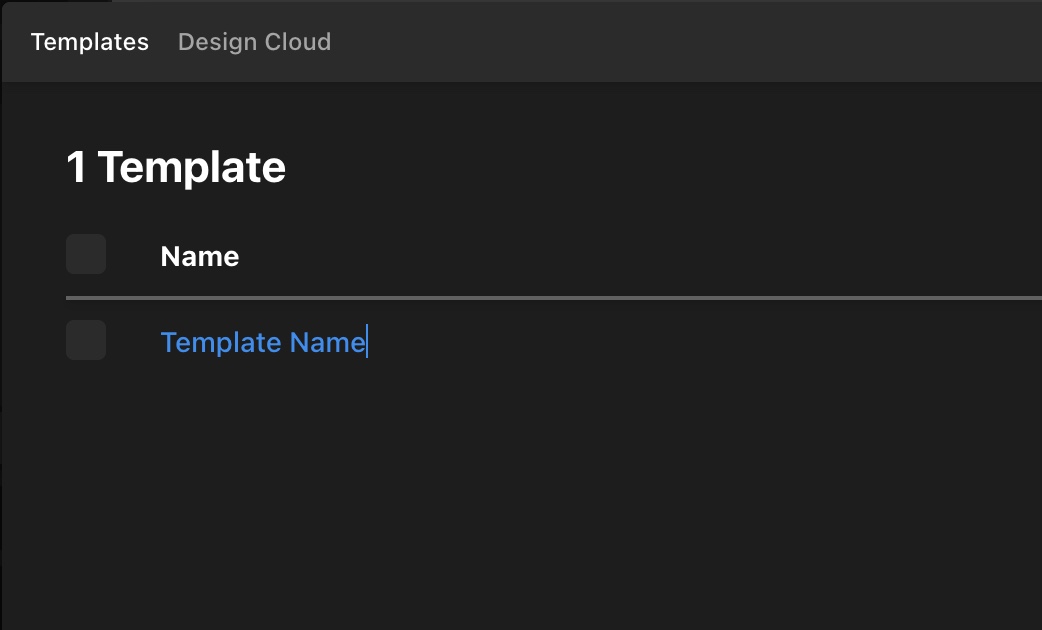
Task: Click blank header space right of Name
Action: [638, 257]
